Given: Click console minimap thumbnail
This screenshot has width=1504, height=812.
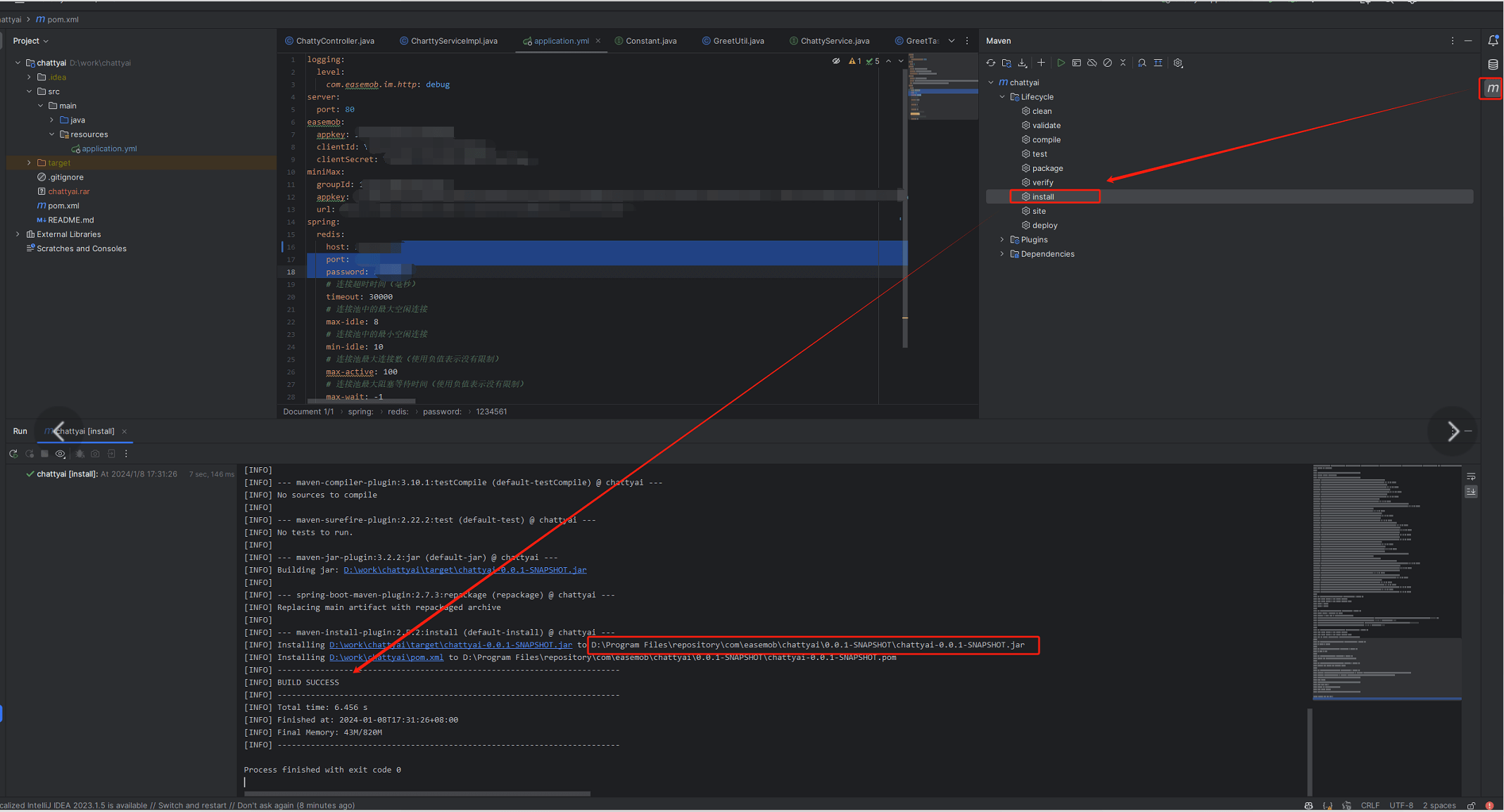Looking at the screenshot, I should [1386, 583].
